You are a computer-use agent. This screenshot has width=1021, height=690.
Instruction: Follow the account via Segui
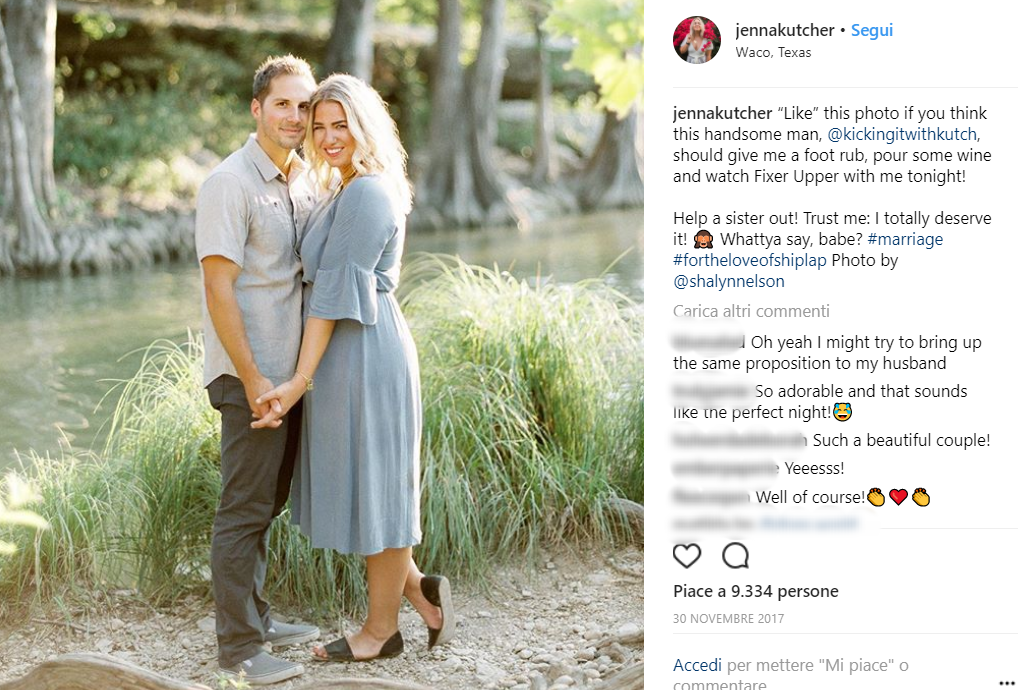(x=872, y=30)
